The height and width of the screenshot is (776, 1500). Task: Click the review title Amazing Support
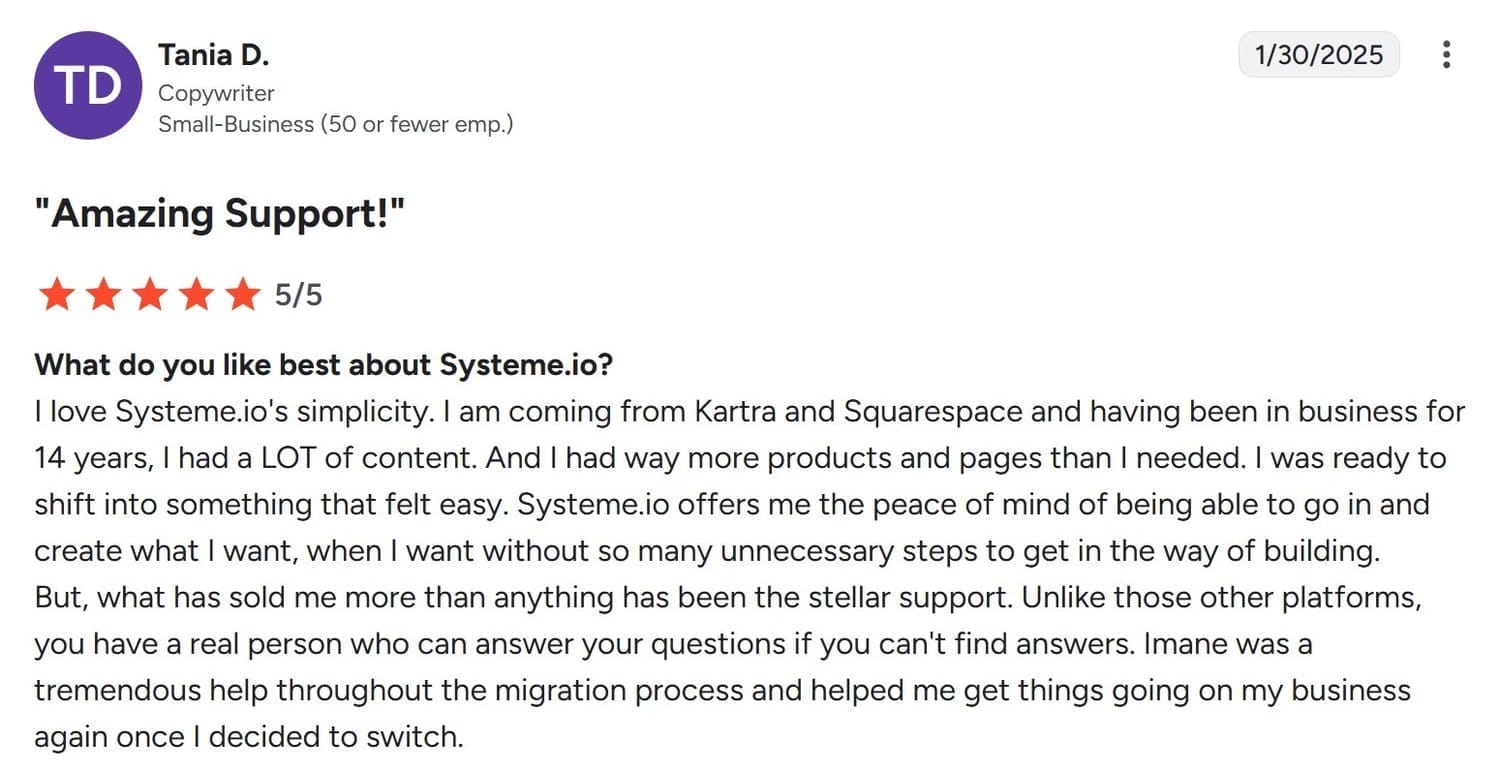pyautogui.click(x=218, y=212)
